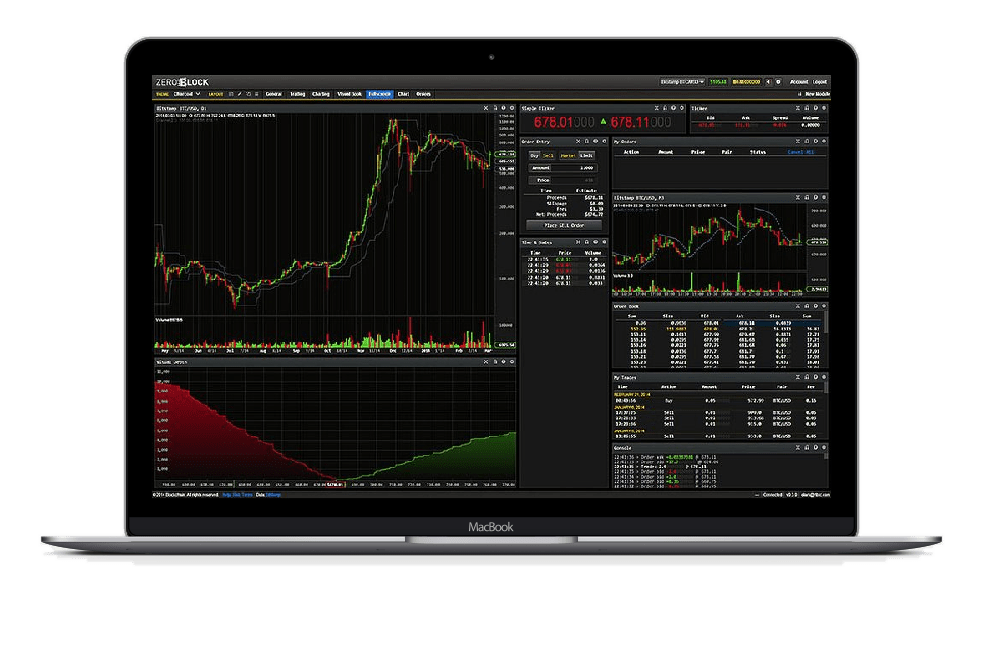
Task: Click help icon on Single Ticker panel
Action: pyautogui.click(x=673, y=108)
